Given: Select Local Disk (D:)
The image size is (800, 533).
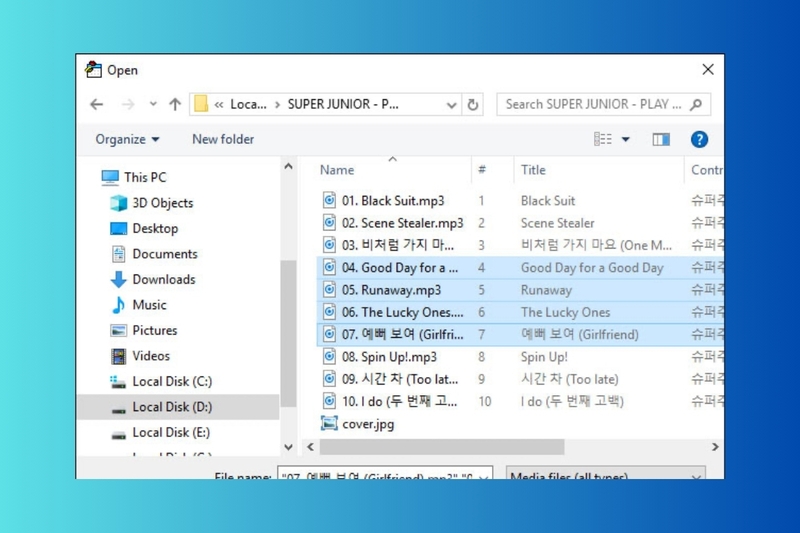Looking at the screenshot, I should click(178, 407).
